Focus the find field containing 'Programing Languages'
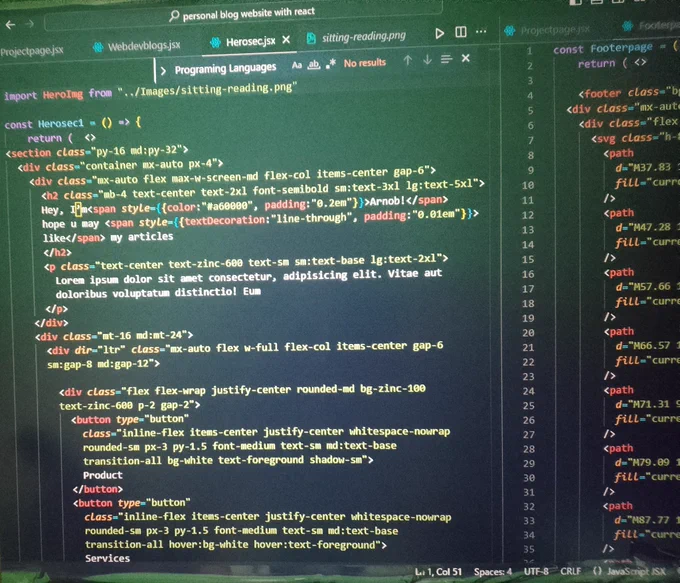 pyautogui.click(x=225, y=69)
